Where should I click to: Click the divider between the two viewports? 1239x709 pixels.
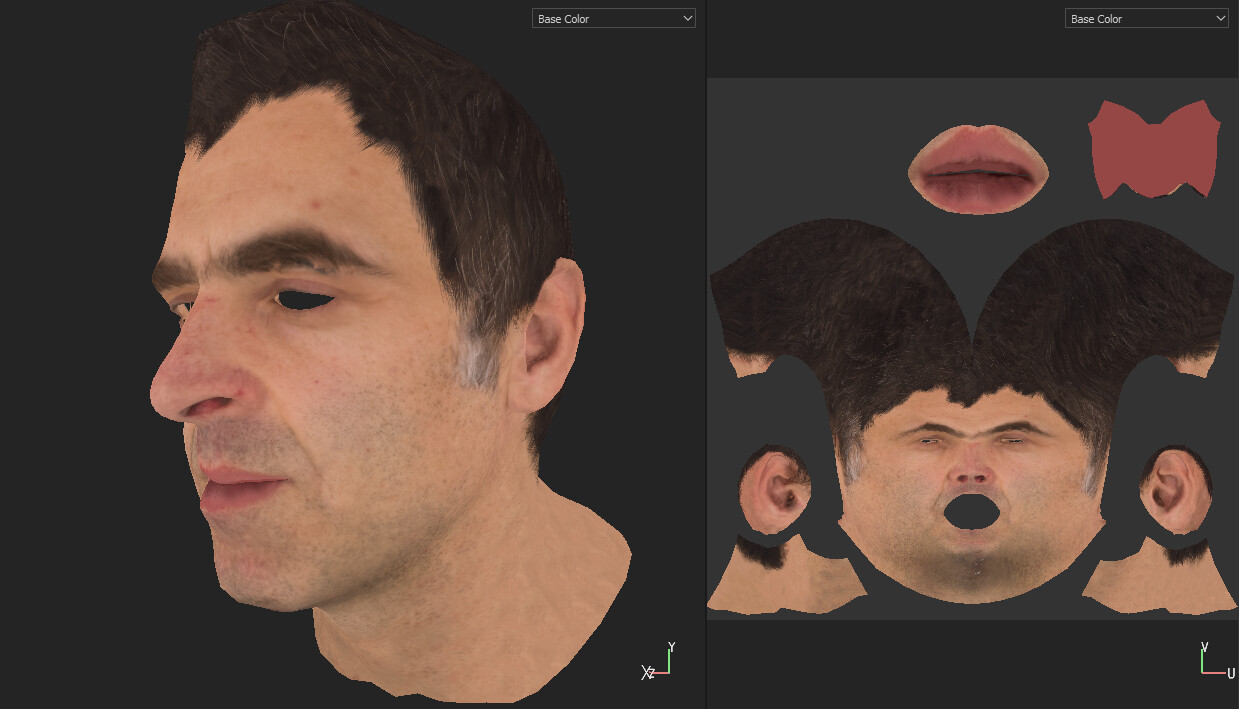[706, 350]
